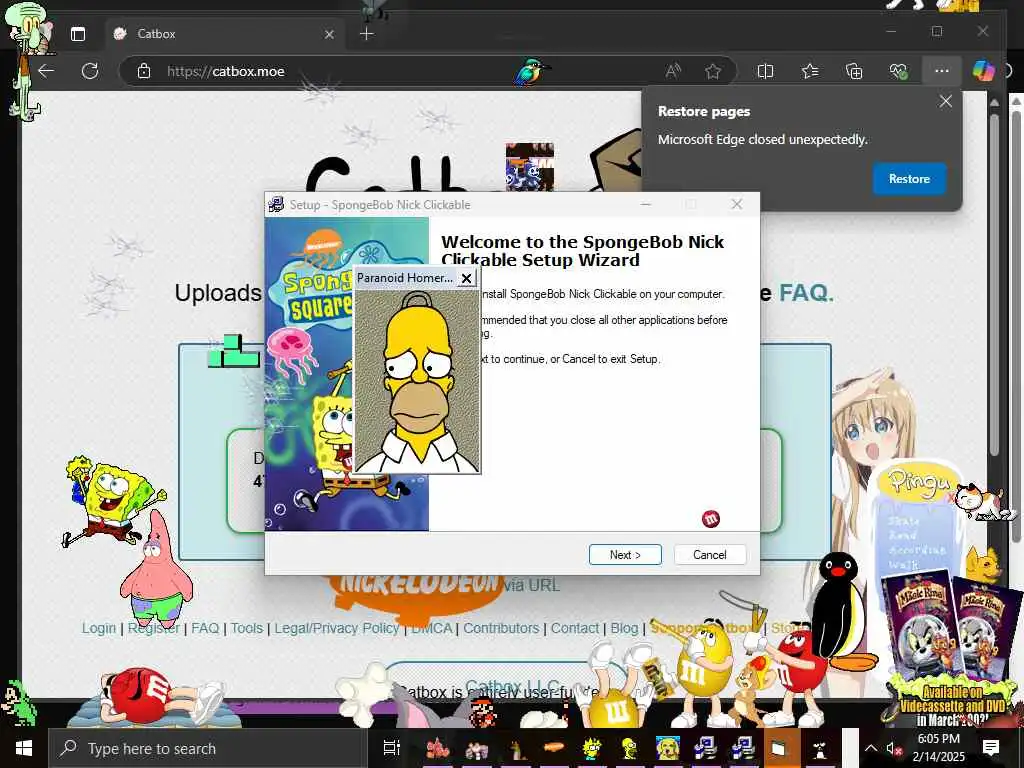Viewport: 1024px width, 768px height.
Task: Click the Type here to search box
Action: (x=208, y=748)
